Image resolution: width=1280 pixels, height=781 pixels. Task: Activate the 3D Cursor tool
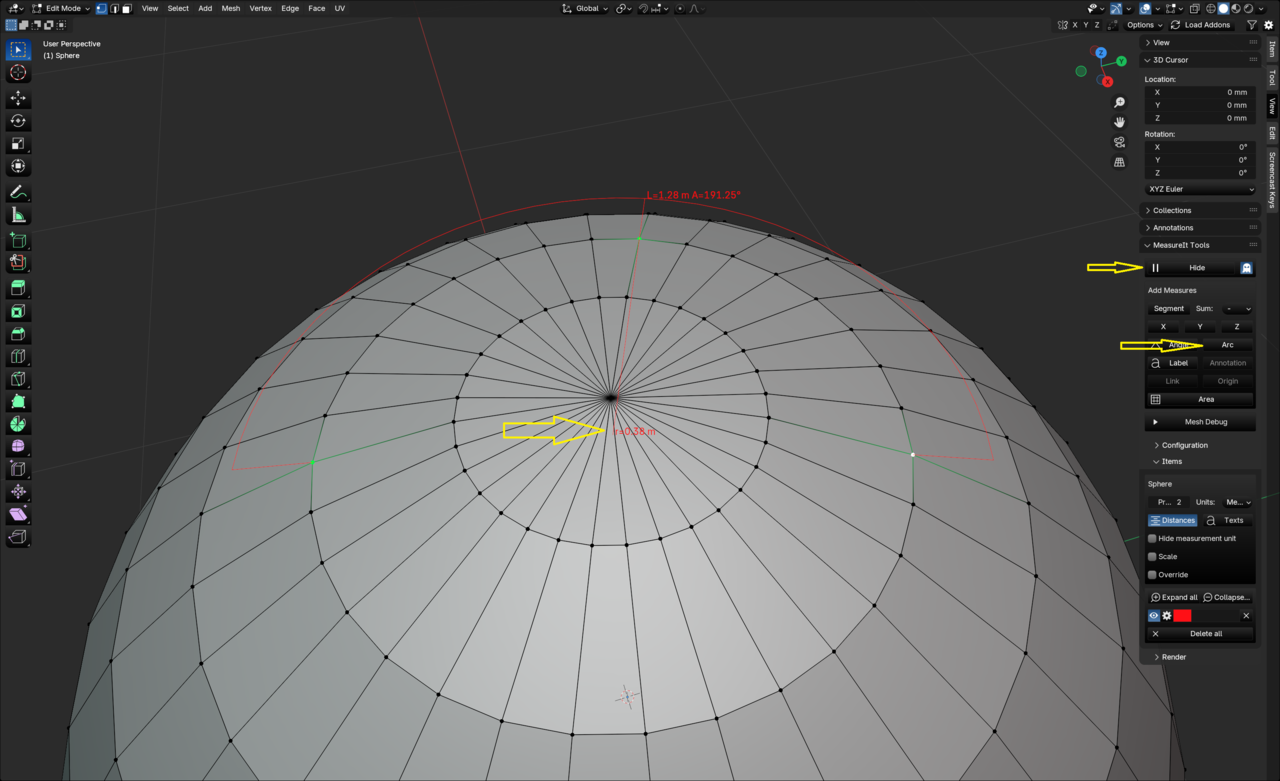[x=18, y=73]
